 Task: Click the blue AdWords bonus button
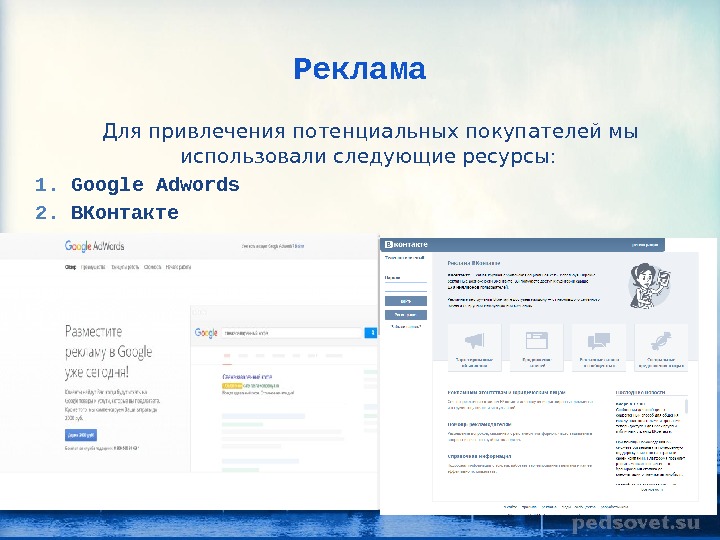(81, 434)
